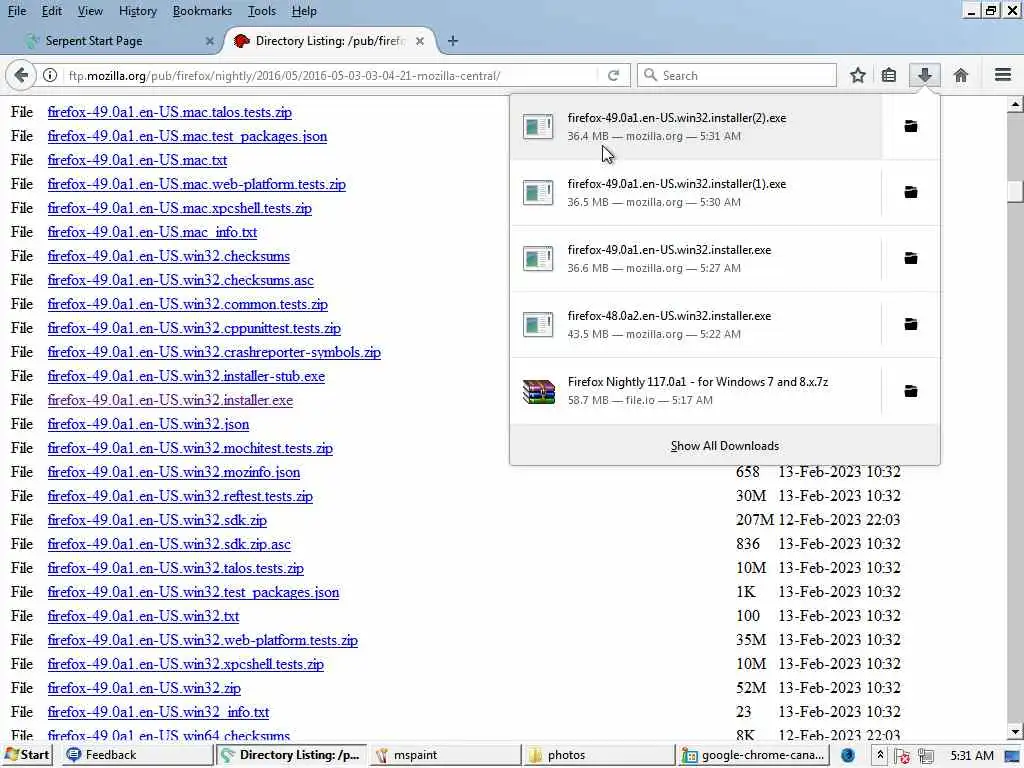Show hidden tray icons arrow

(x=880, y=755)
